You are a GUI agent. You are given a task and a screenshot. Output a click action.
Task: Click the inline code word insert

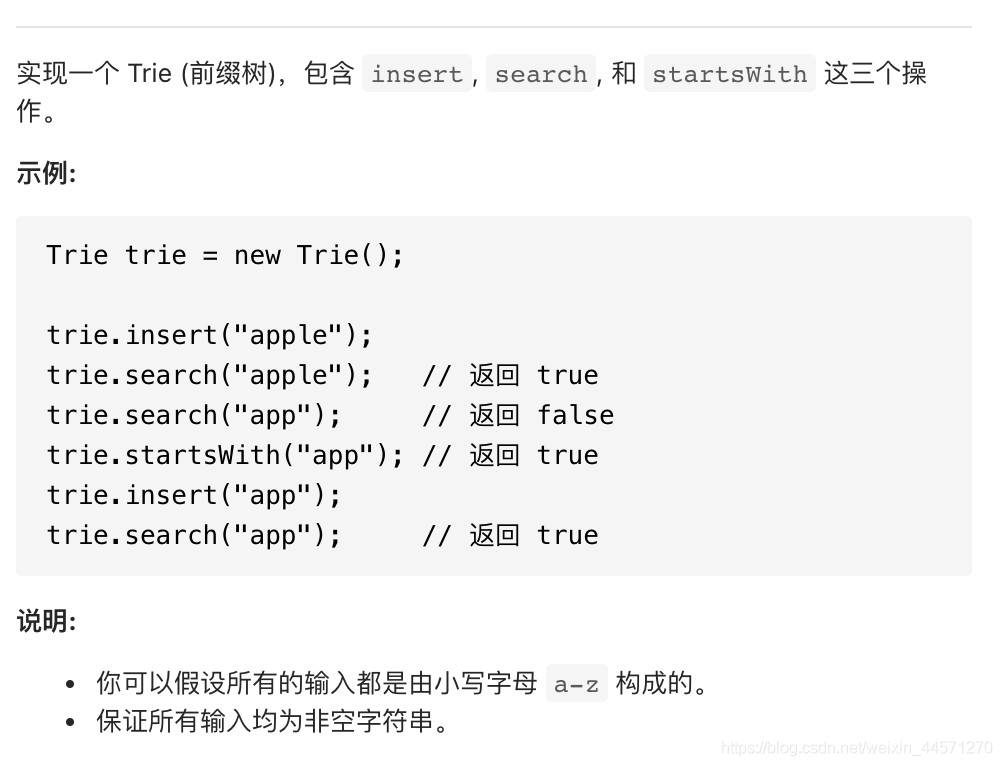tap(416, 74)
